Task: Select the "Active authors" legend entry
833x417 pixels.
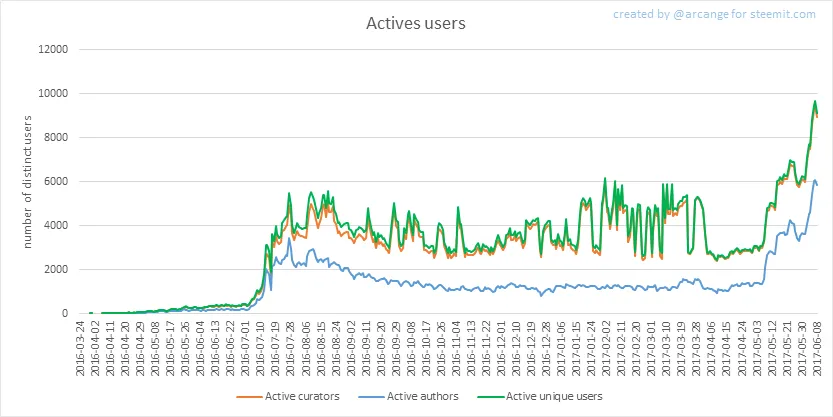Action: pyautogui.click(x=409, y=396)
